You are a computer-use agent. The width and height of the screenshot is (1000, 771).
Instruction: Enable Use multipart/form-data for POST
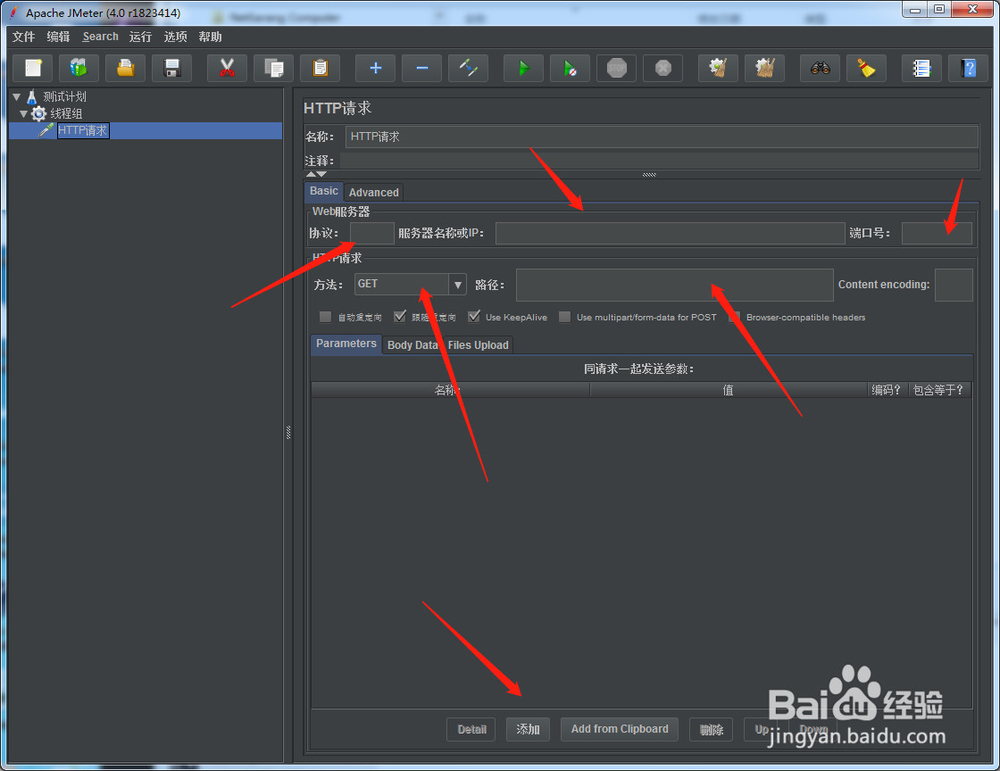[564, 317]
